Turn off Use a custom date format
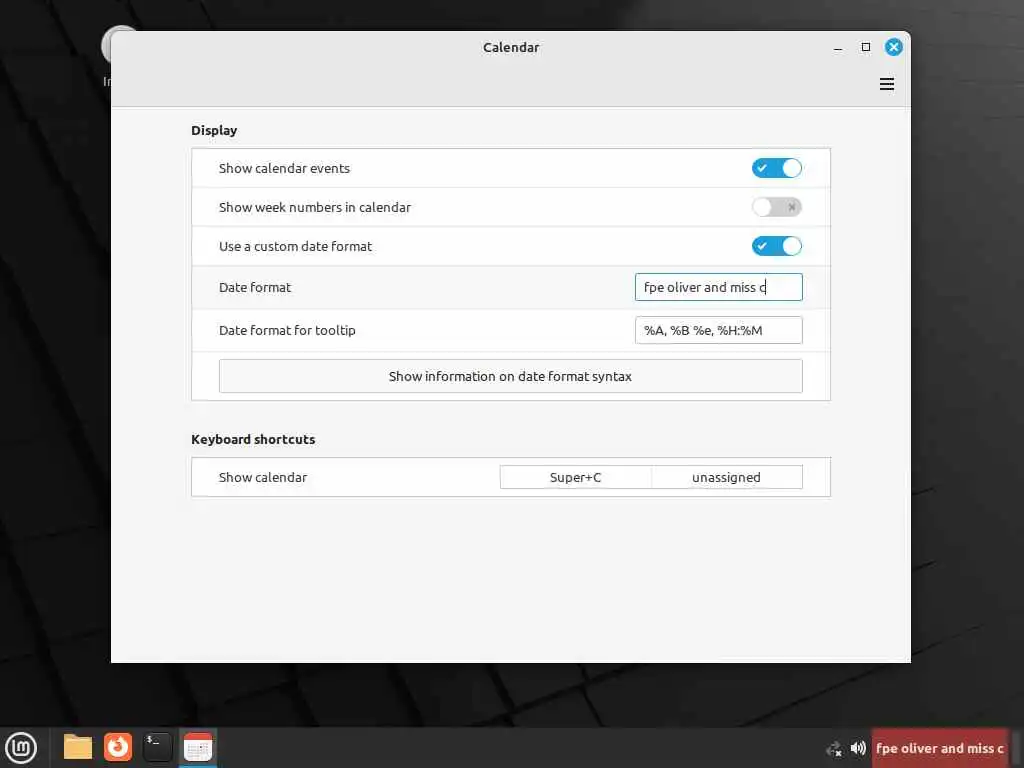The width and height of the screenshot is (1024, 768). (776, 246)
